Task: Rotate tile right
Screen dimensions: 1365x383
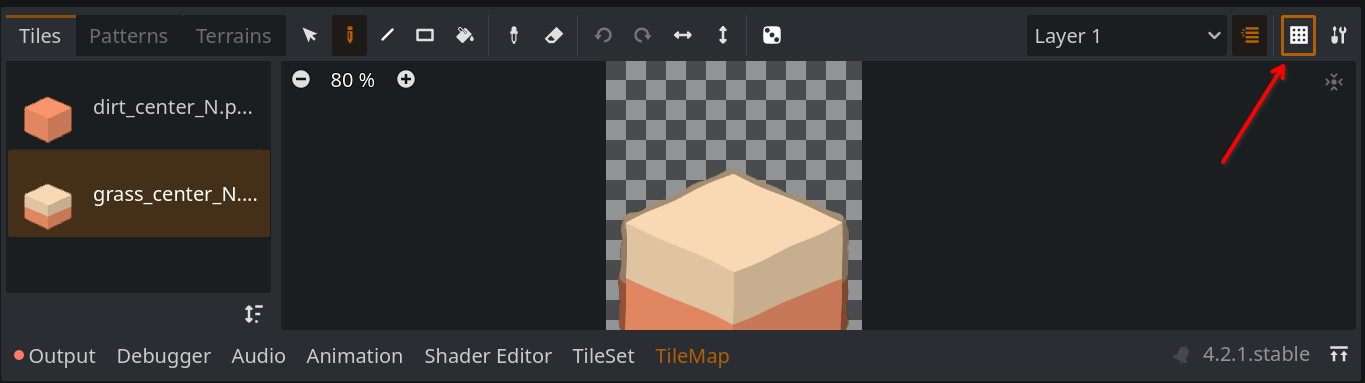Action: point(643,35)
